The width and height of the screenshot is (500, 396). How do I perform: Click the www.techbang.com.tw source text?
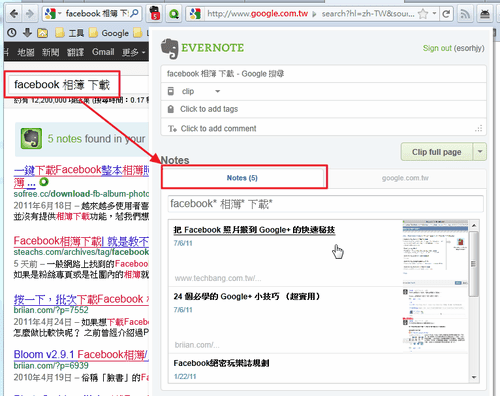coord(218,278)
